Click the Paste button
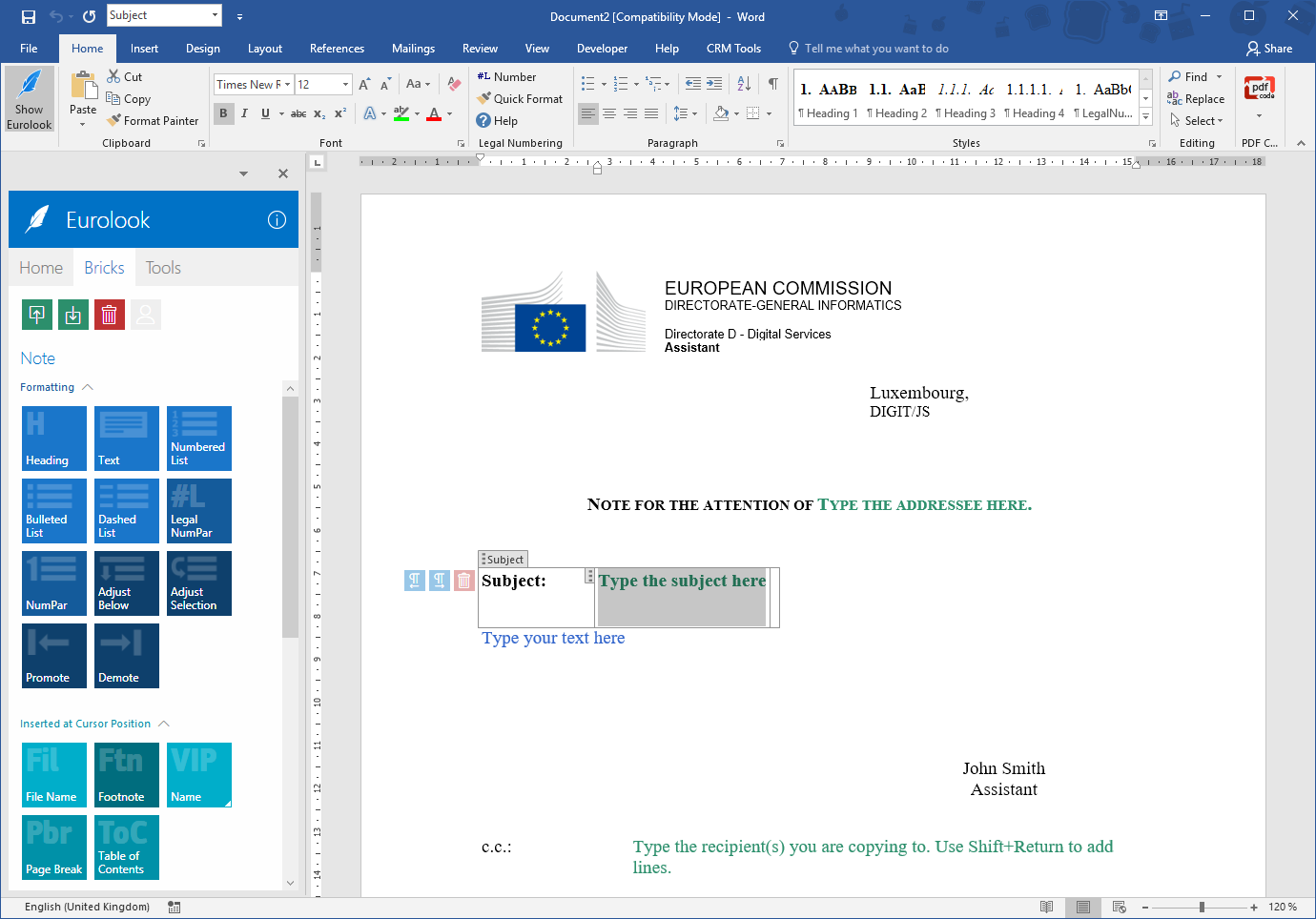 click(x=83, y=97)
